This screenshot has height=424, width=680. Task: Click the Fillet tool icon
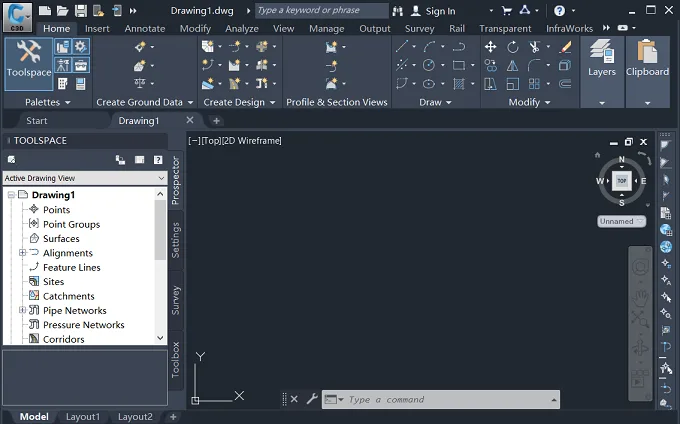(534, 65)
